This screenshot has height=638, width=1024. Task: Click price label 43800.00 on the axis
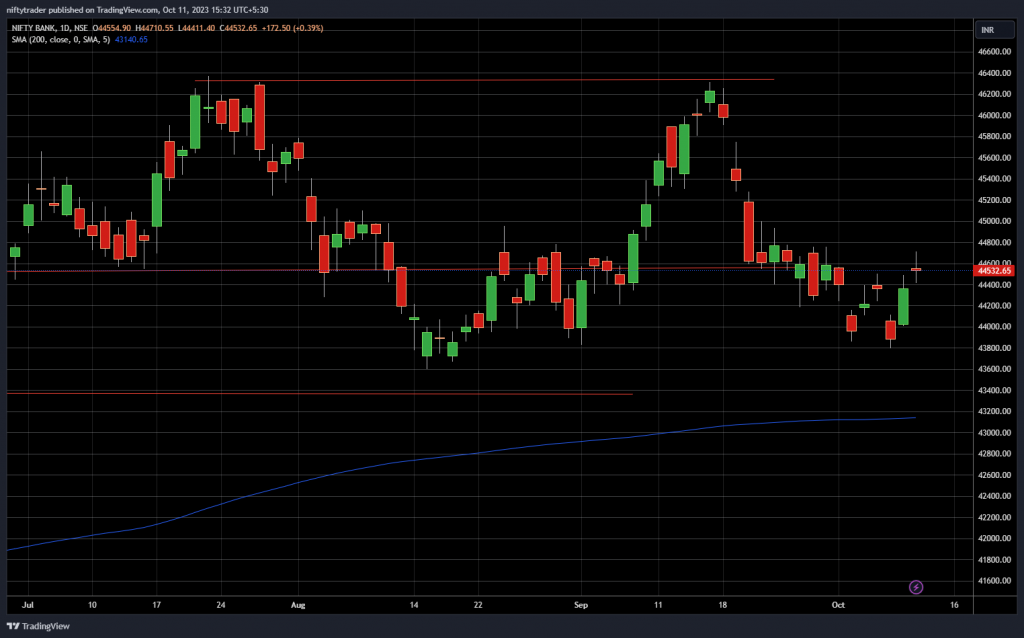click(x=994, y=348)
